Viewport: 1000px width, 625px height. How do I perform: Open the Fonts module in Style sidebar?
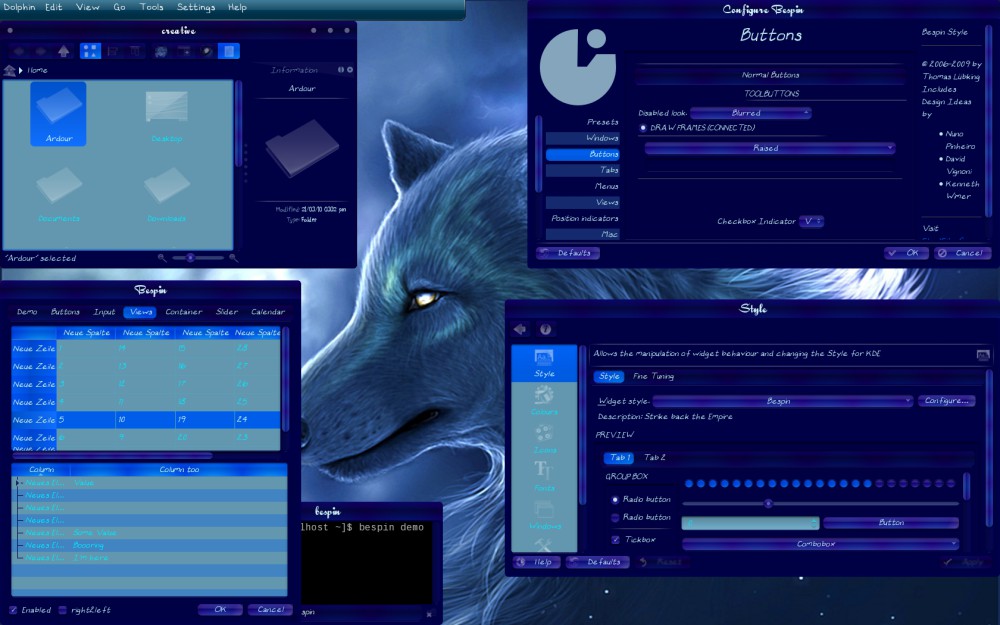544,476
